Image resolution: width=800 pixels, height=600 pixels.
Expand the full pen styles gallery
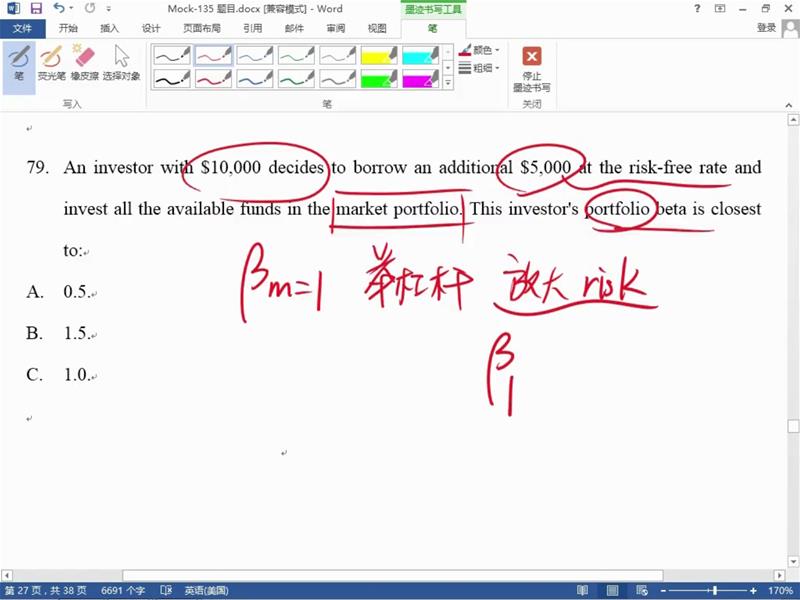coord(448,82)
